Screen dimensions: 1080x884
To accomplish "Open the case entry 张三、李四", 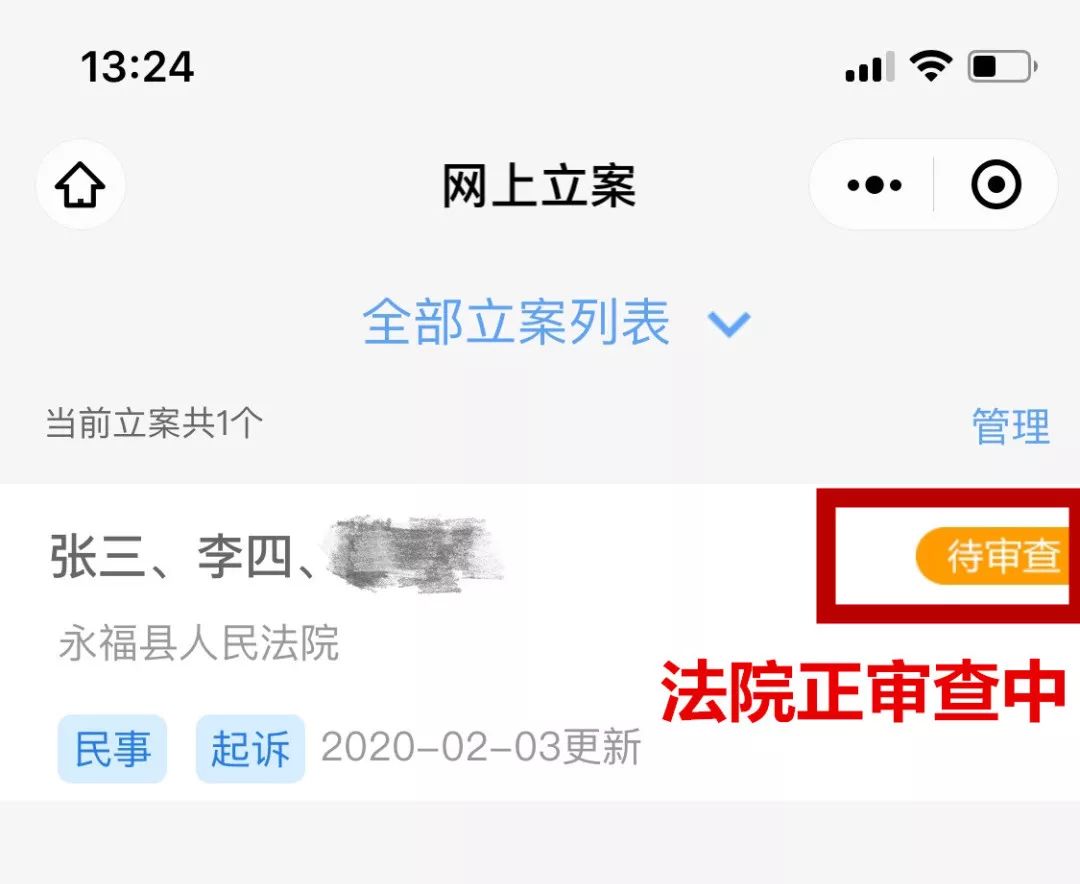I will [540, 642].
